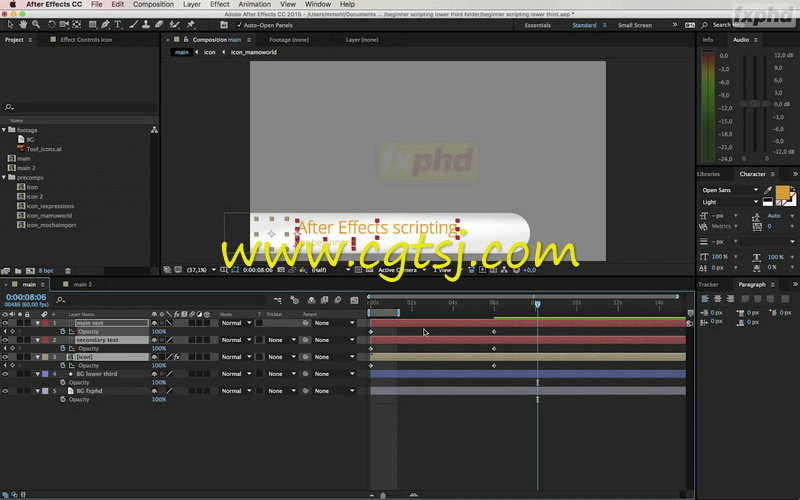Open the Graph Editor in timeline
The height and width of the screenshot is (500, 800).
354,300
